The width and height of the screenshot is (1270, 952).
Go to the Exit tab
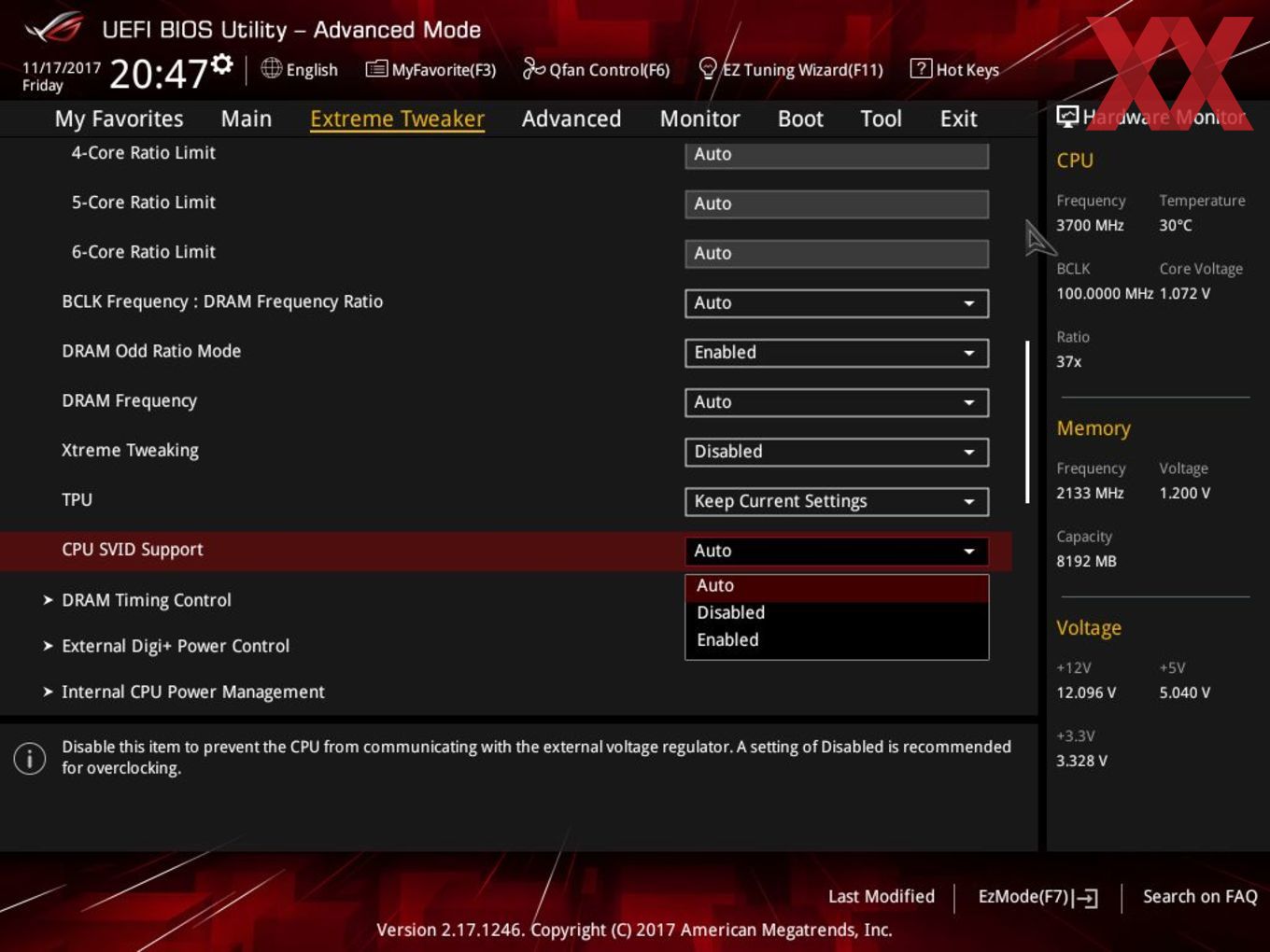(x=958, y=119)
